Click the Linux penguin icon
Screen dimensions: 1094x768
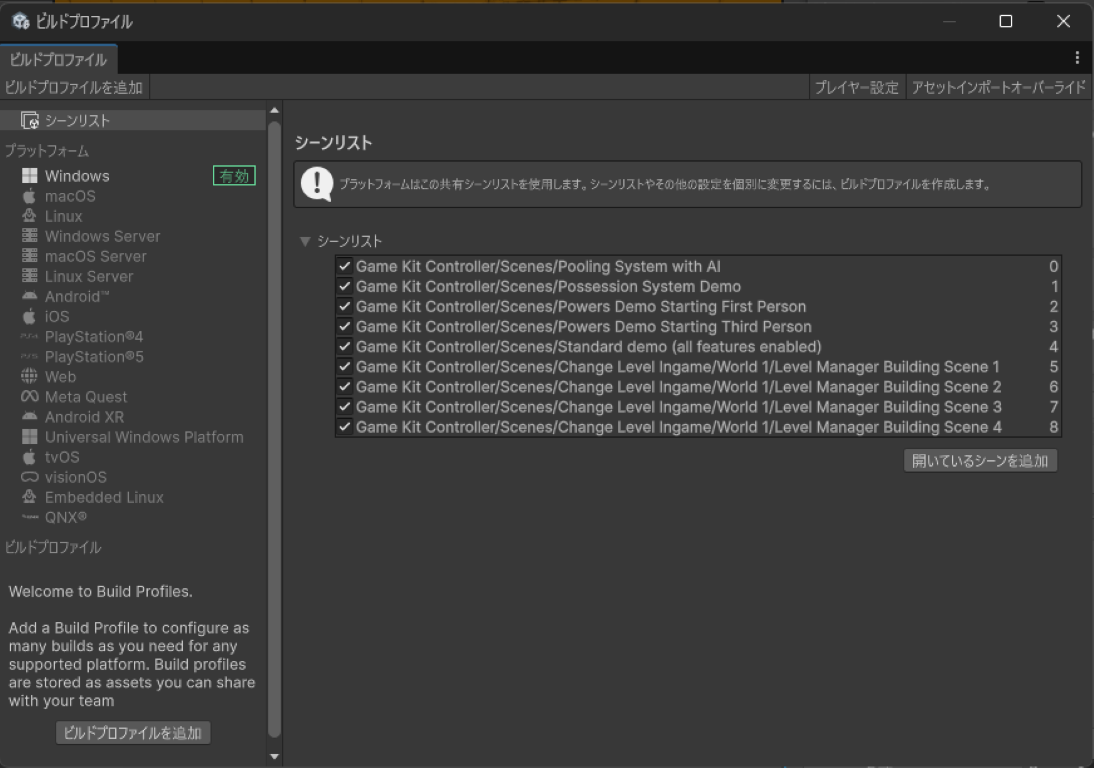[x=29, y=216]
